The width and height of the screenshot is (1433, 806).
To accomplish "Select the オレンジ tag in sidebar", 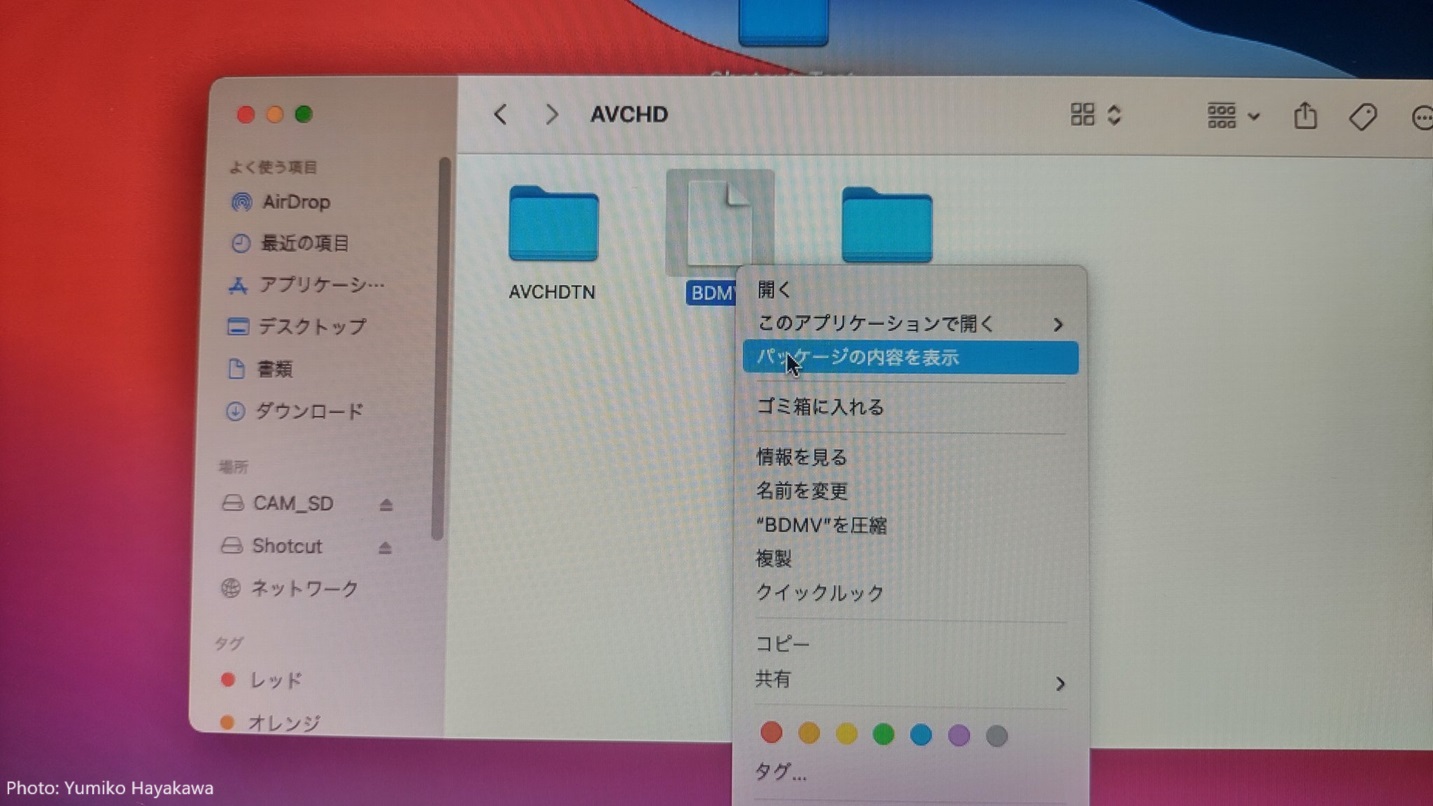I will click(x=270, y=722).
